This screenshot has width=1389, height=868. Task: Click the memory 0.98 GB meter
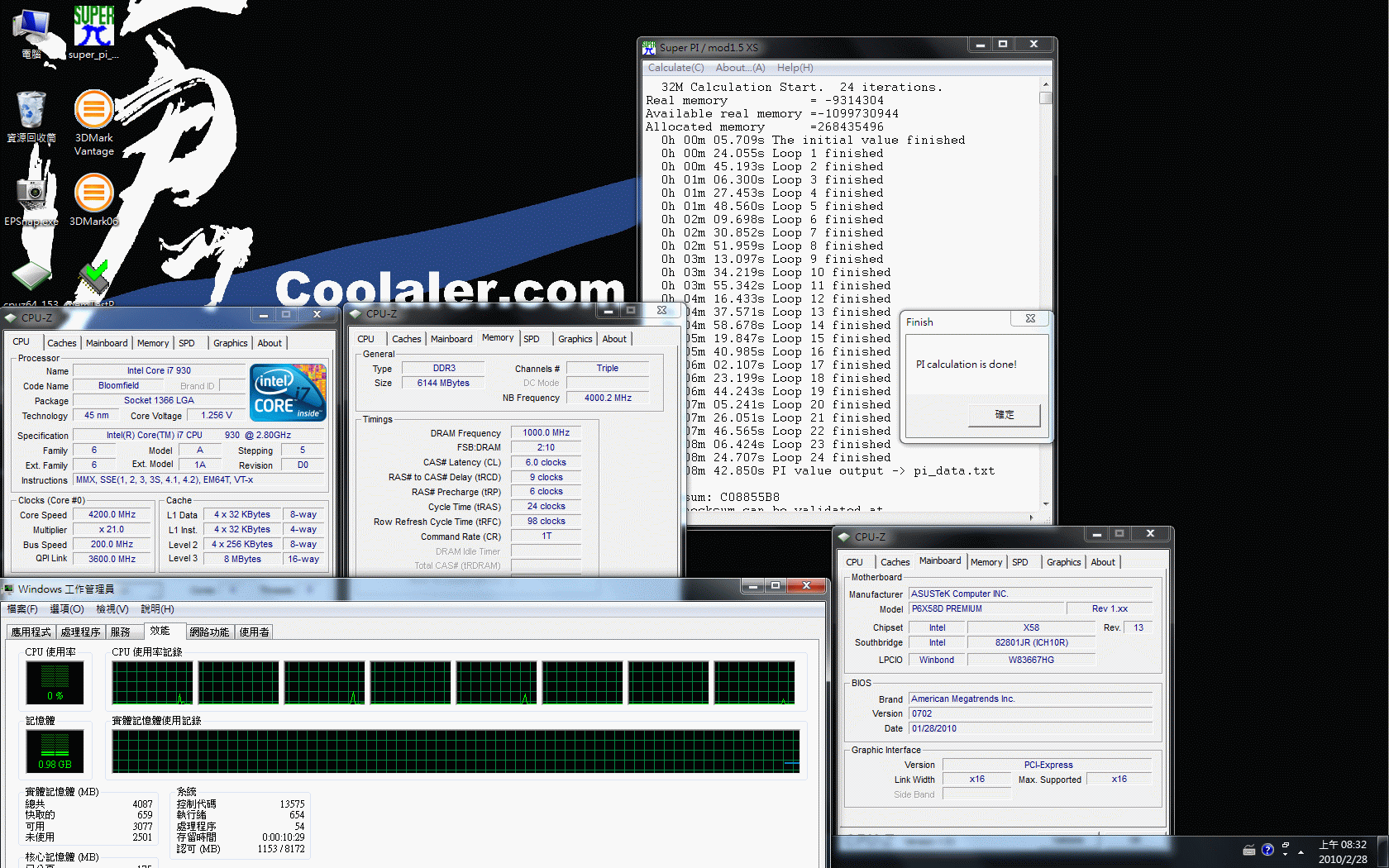tap(55, 751)
